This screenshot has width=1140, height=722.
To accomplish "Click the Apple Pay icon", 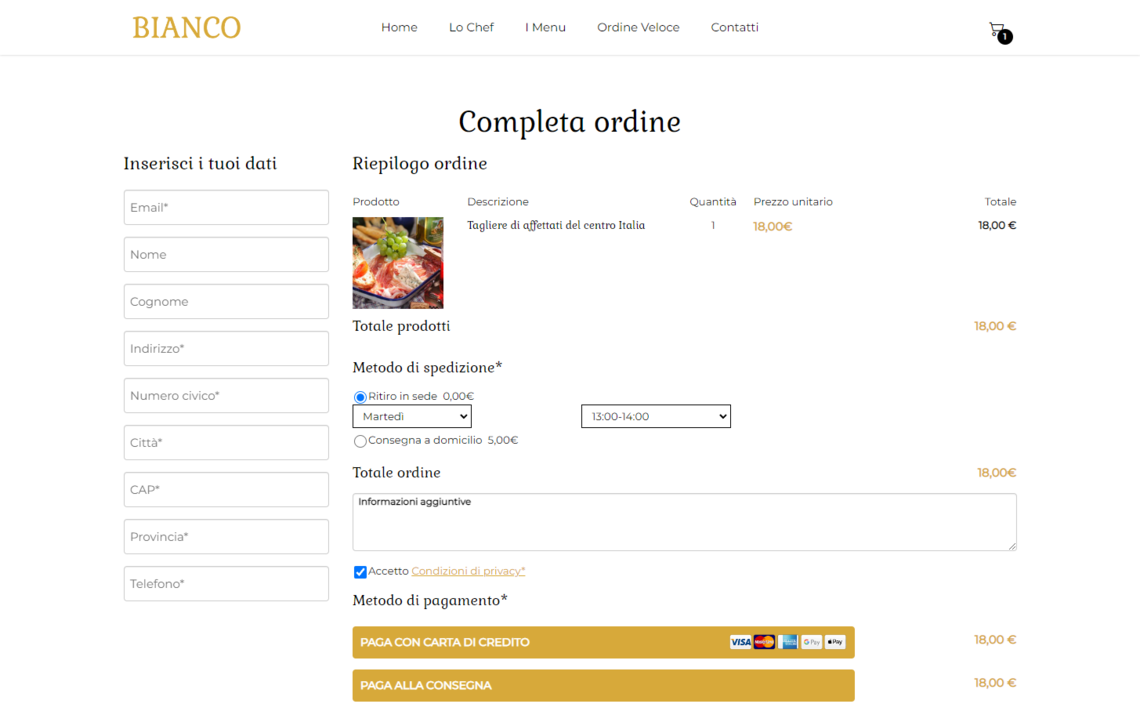I will [835, 642].
